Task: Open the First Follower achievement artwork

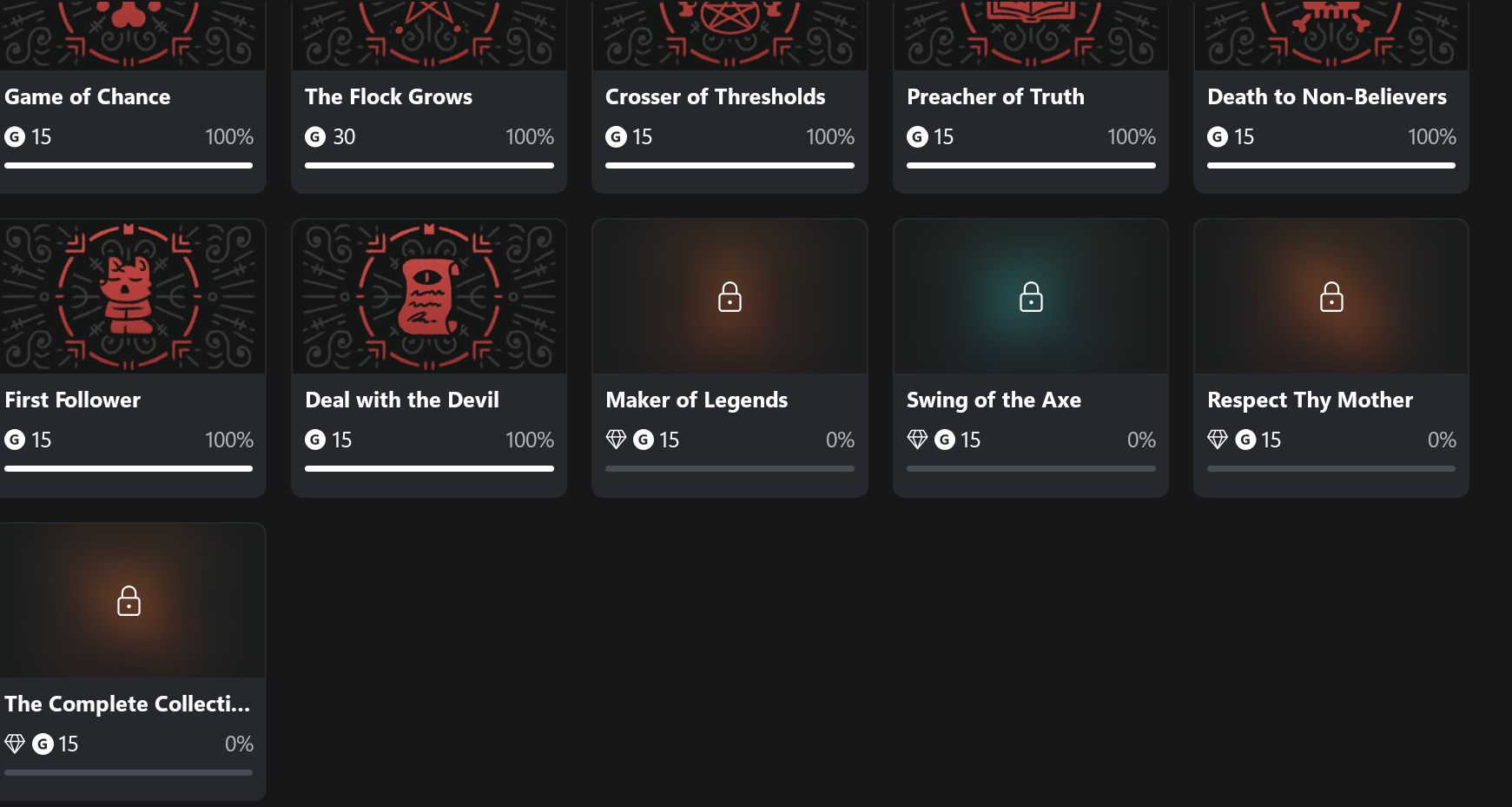Action: click(x=129, y=297)
